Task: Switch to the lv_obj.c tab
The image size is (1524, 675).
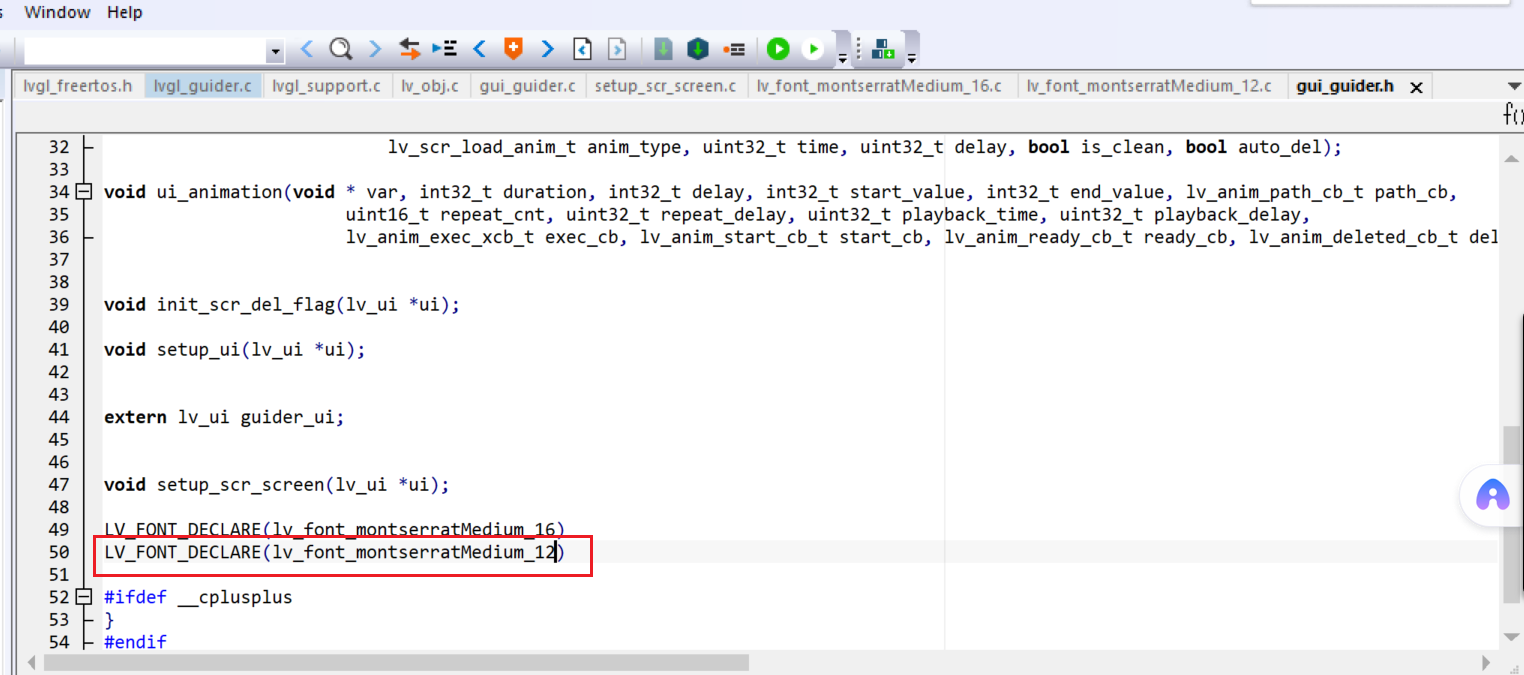Action: click(x=430, y=85)
